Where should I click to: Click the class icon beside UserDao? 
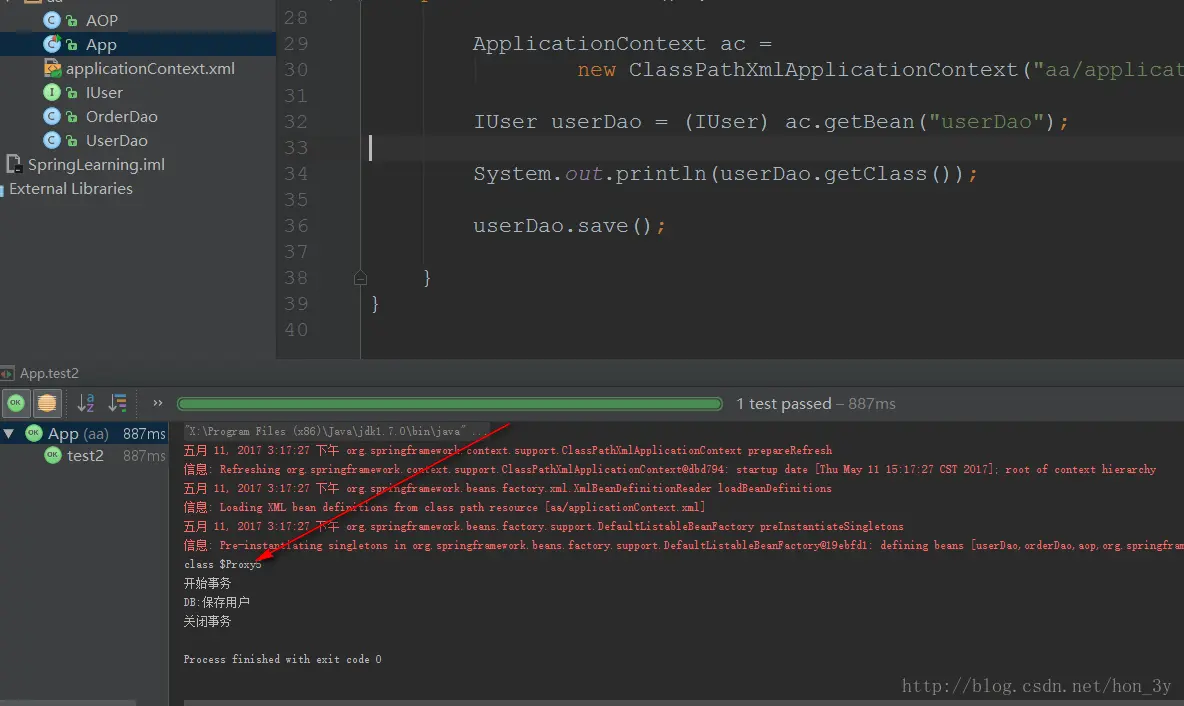pyautogui.click(x=51, y=140)
